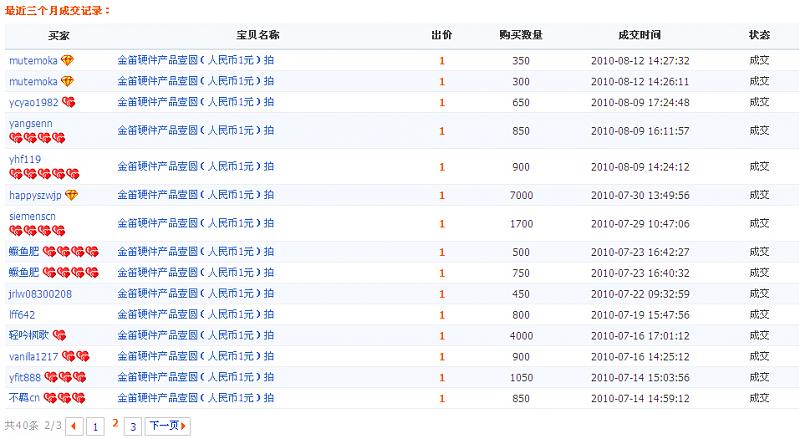The width and height of the screenshot is (800, 439).
Task: Click the single heart icon in the 4000-quantity row
Action: [59, 335]
